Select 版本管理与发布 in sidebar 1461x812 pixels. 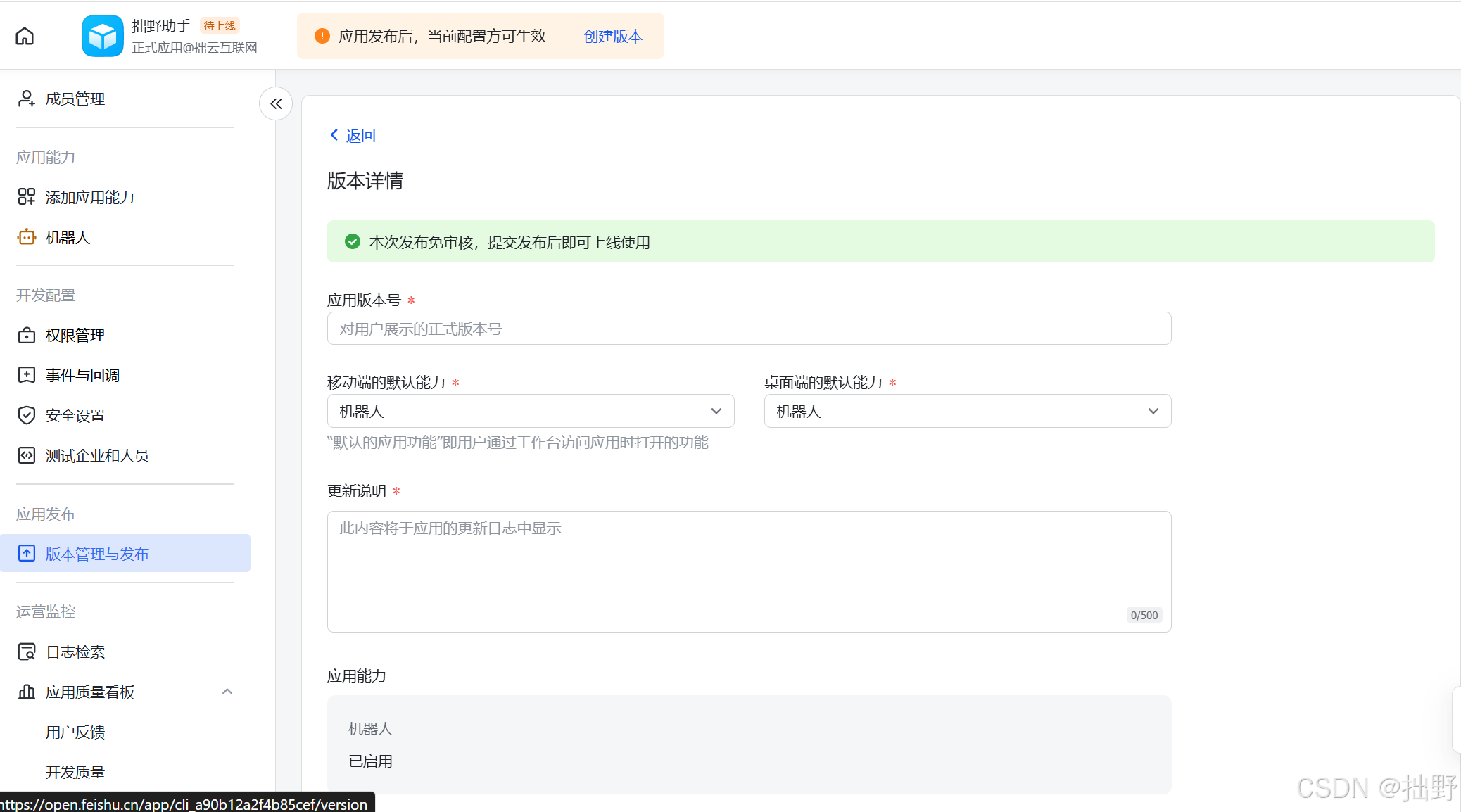pos(97,554)
